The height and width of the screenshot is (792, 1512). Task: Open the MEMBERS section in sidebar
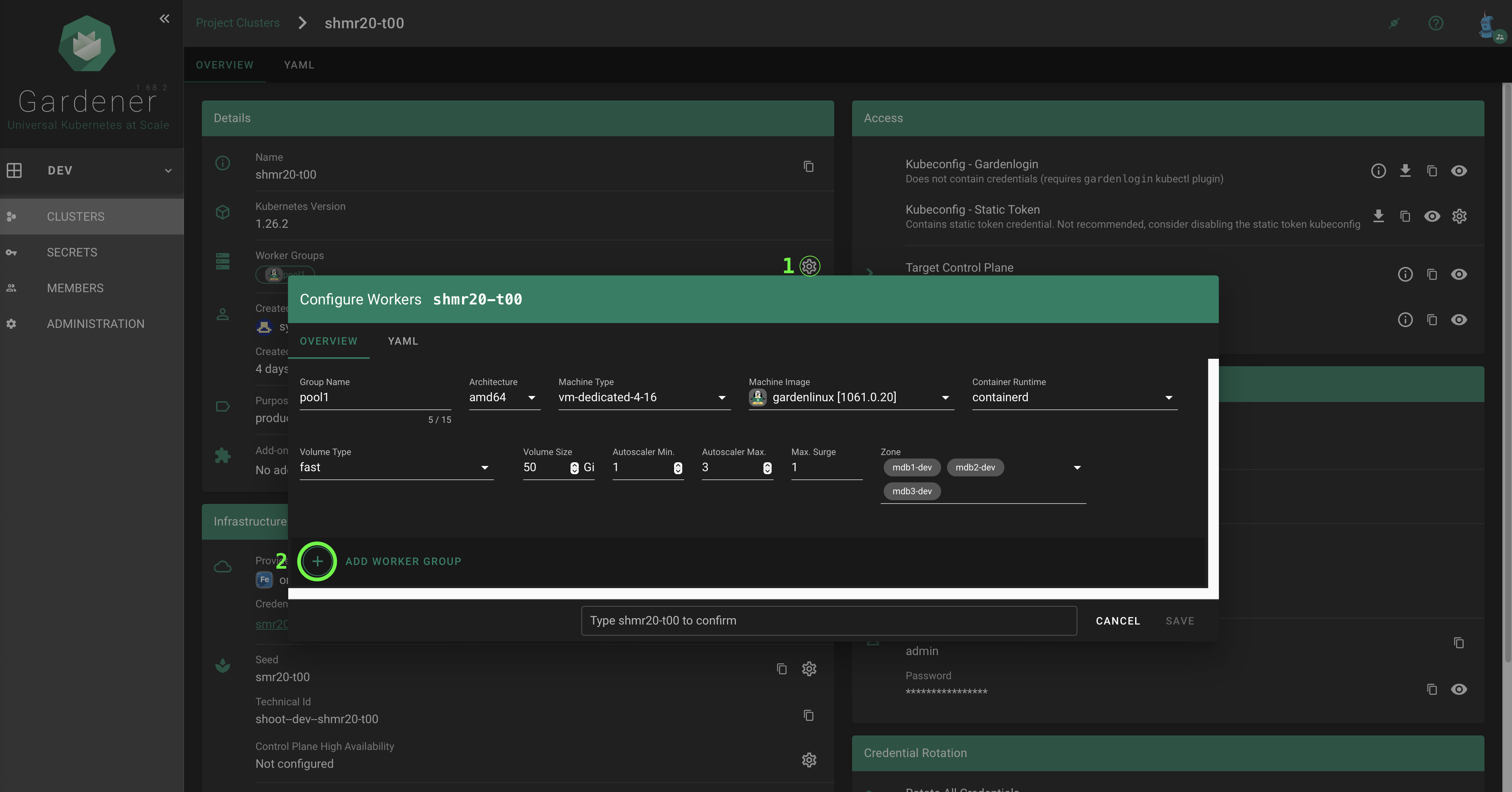tap(74, 287)
